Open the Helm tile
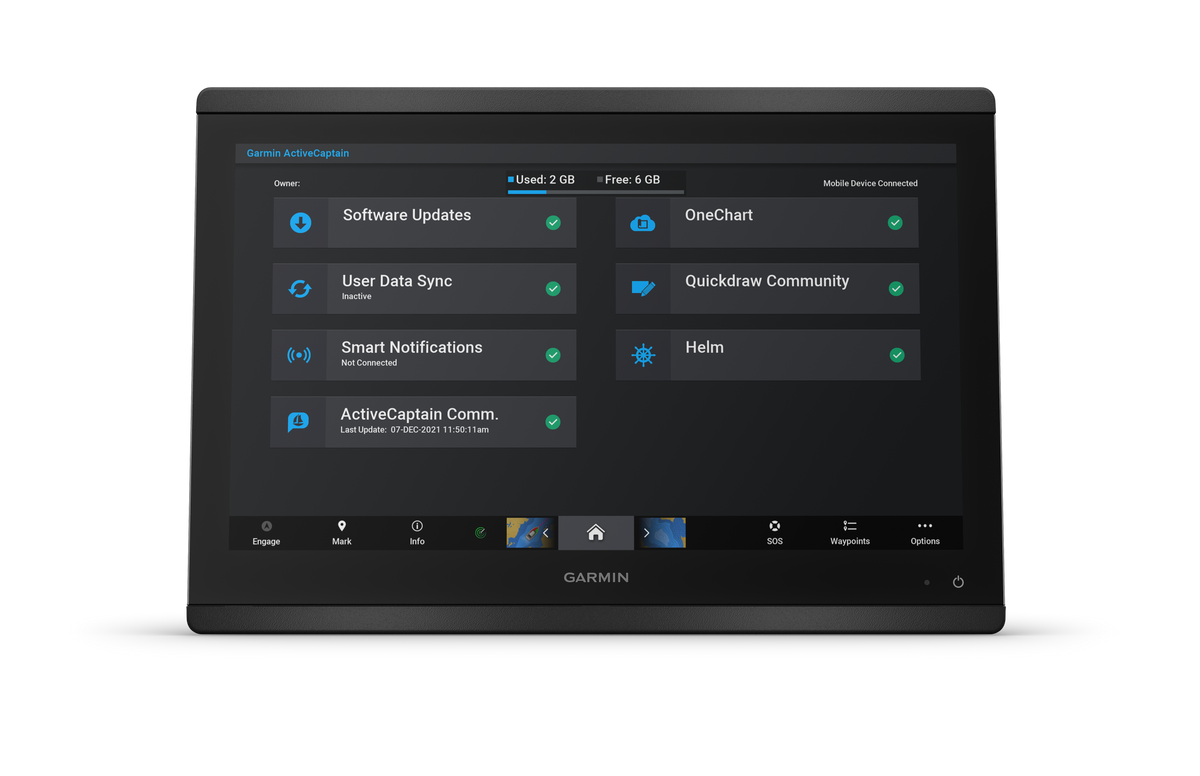 coord(768,355)
